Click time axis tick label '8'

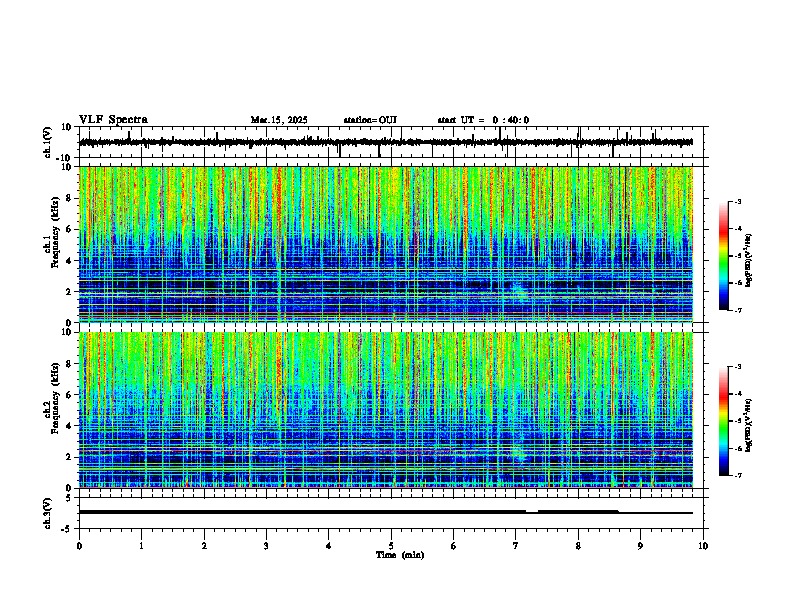click(x=578, y=546)
